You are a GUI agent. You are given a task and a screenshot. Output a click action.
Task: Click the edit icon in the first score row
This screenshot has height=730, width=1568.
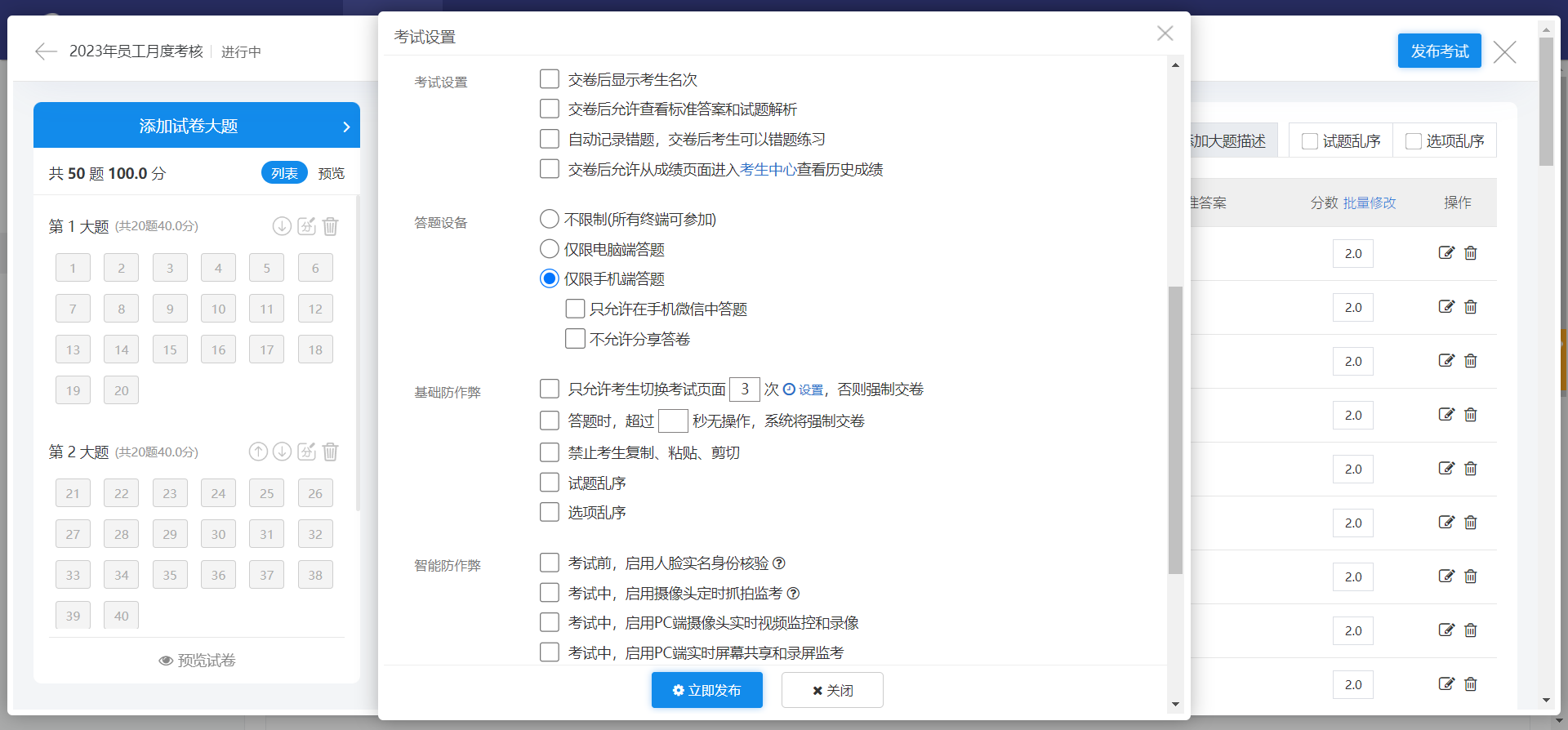[x=1446, y=253]
